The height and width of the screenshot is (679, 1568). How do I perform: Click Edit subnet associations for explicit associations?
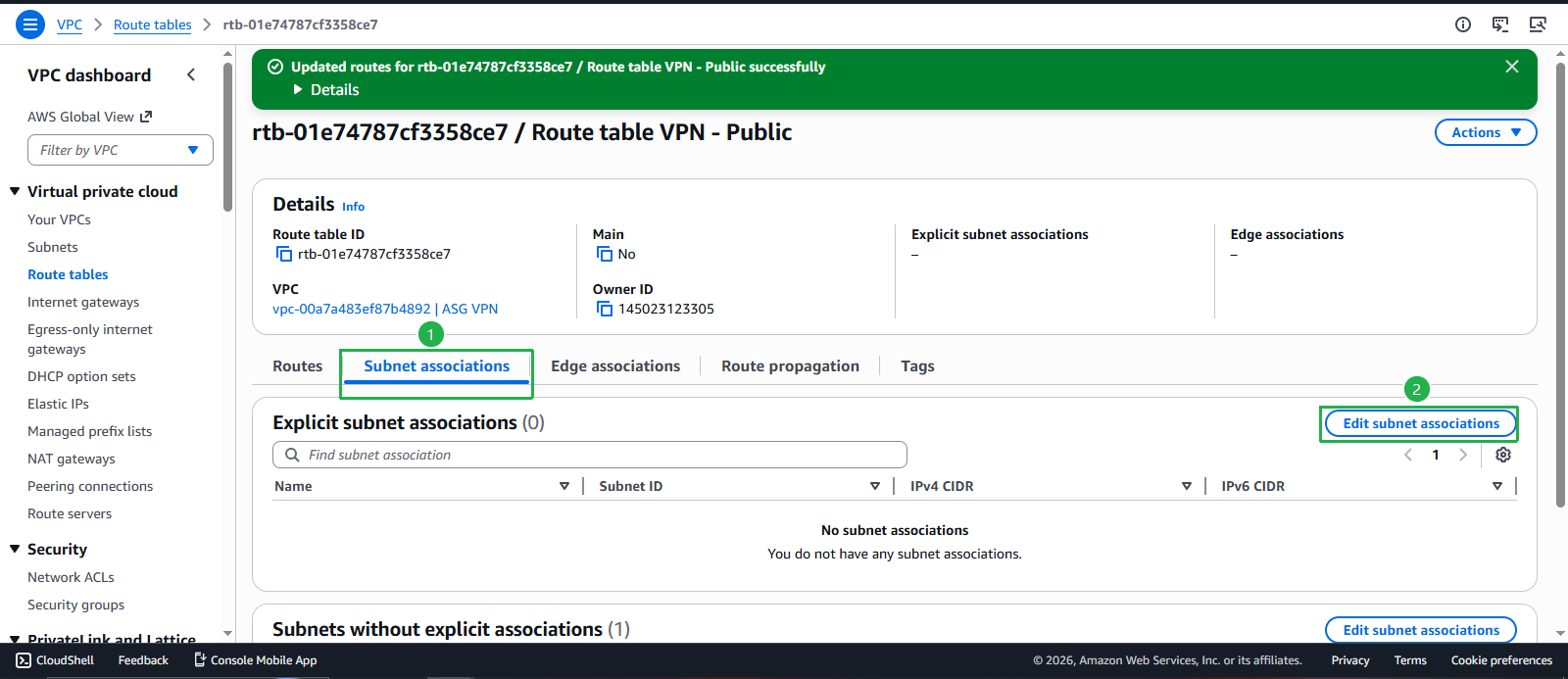click(x=1421, y=423)
